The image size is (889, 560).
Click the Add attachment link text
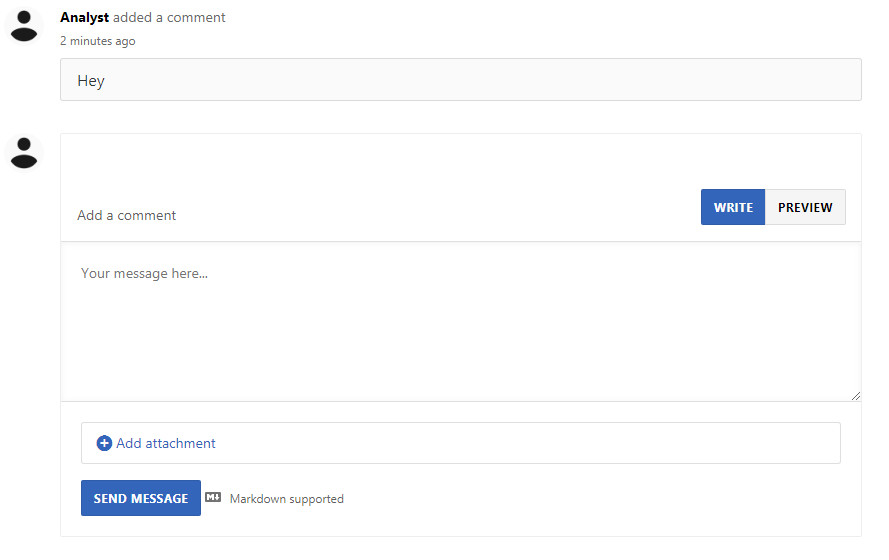[x=166, y=443]
